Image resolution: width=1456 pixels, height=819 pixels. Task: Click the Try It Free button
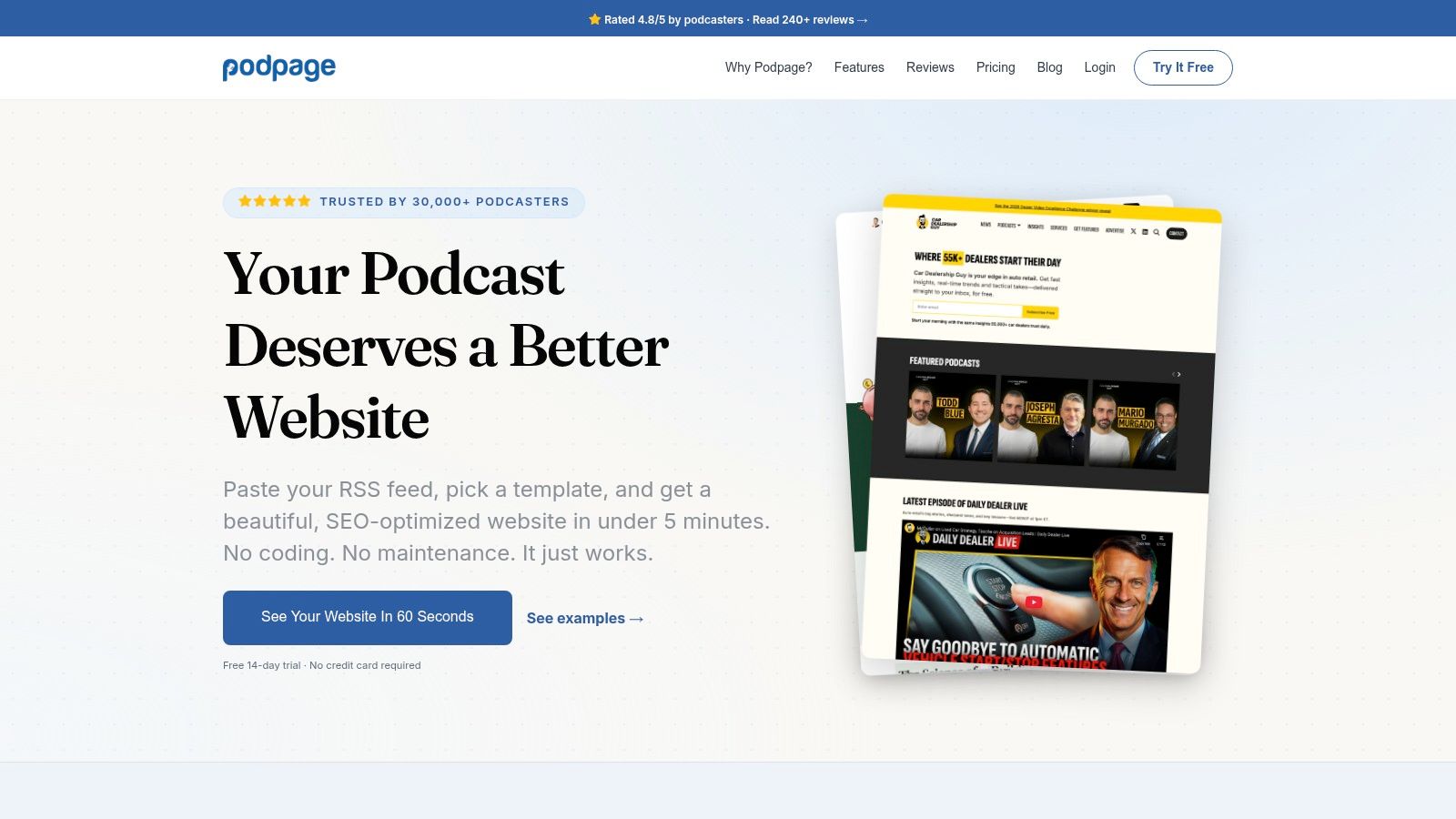[1183, 67]
